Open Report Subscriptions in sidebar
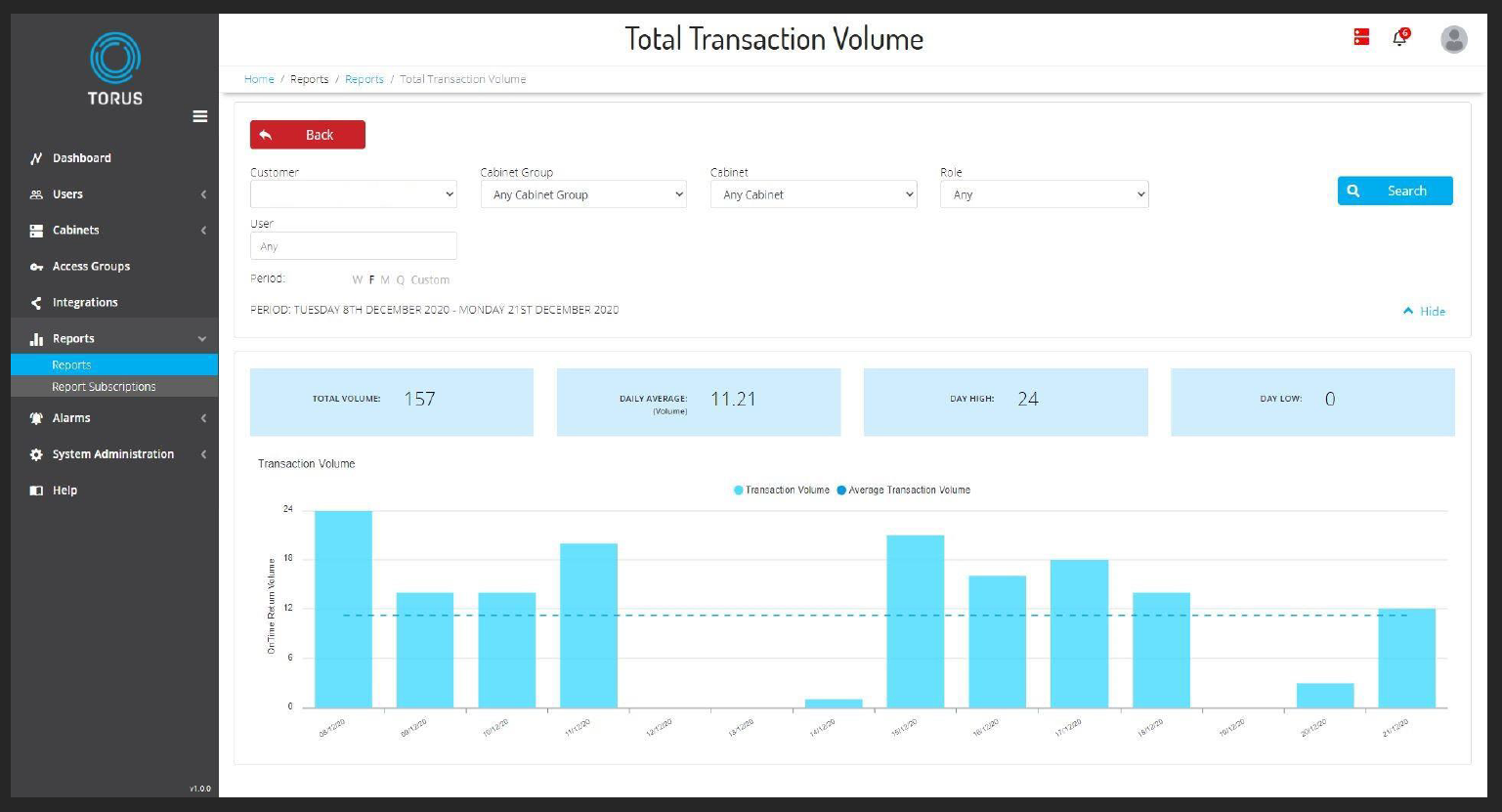1502x812 pixels. click(104, 387)
